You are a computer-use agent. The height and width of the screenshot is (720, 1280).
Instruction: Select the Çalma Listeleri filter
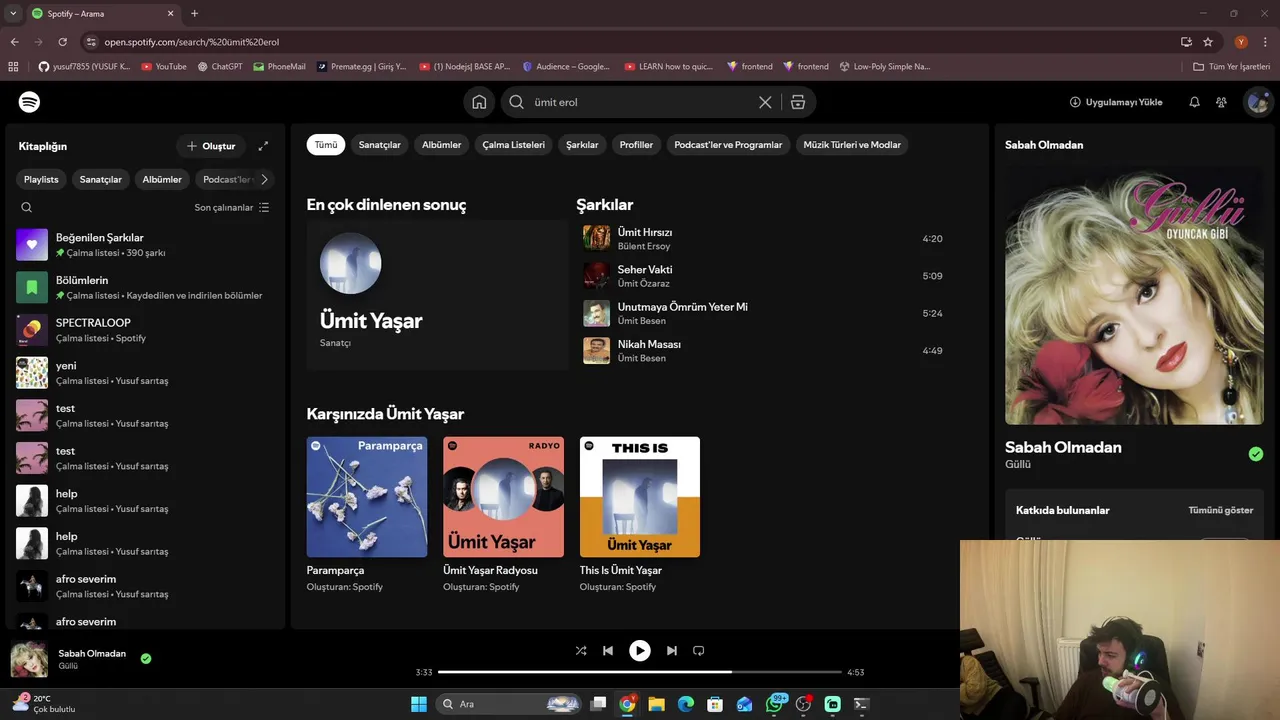click(x=514, y=145)
